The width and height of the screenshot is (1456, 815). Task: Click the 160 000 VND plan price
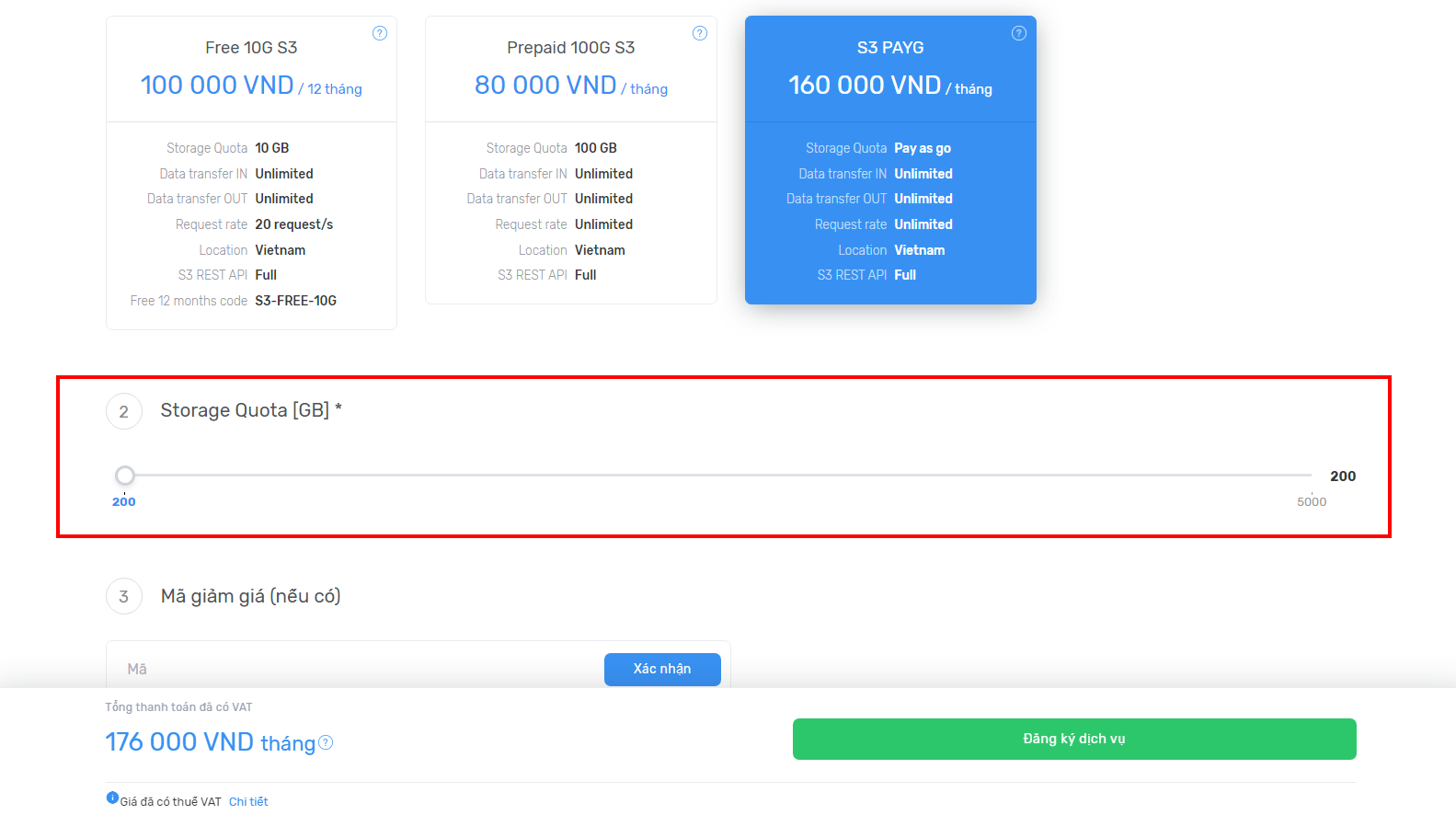[x=865, y=86]
